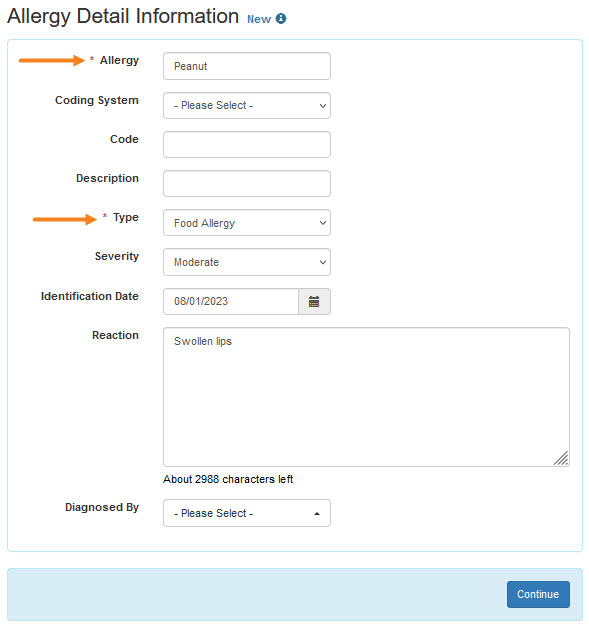Click the Coding System dropdown chevron

coord(323,106)
